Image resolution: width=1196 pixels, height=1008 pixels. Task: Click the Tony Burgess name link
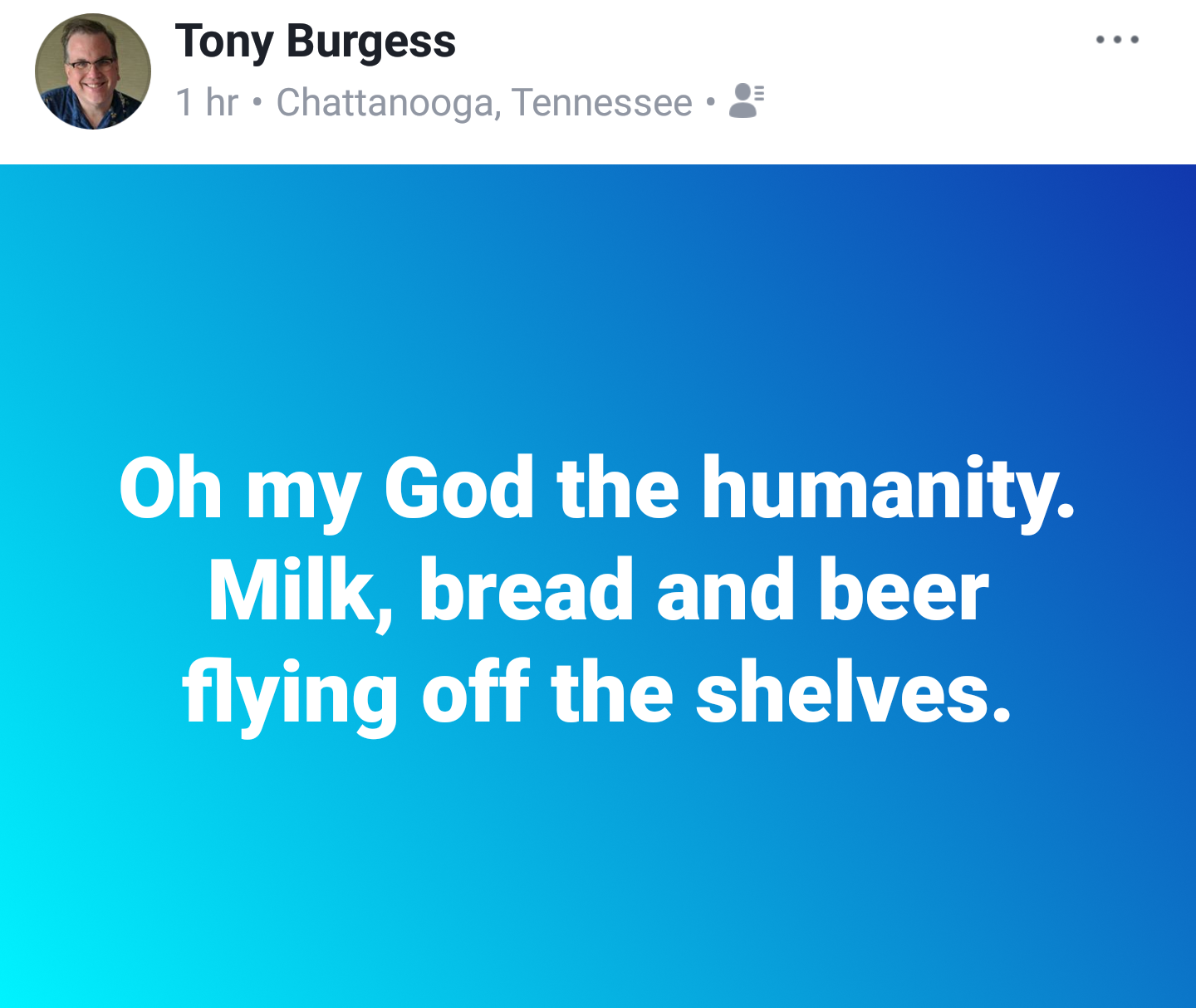point(316,42)
